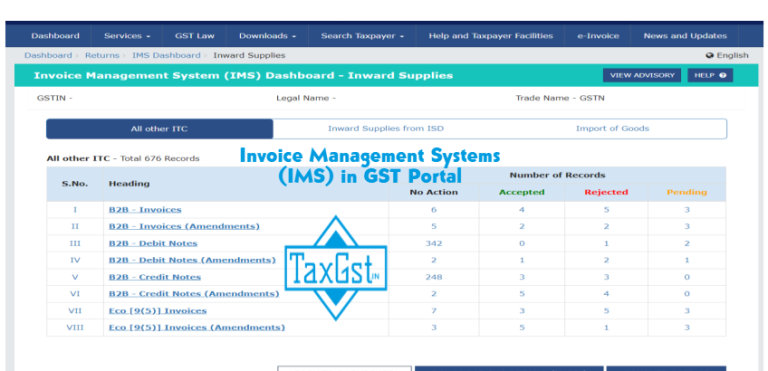Open Help and Taxpayer Facilities
The image size is (768, 371).
point(490,36)
